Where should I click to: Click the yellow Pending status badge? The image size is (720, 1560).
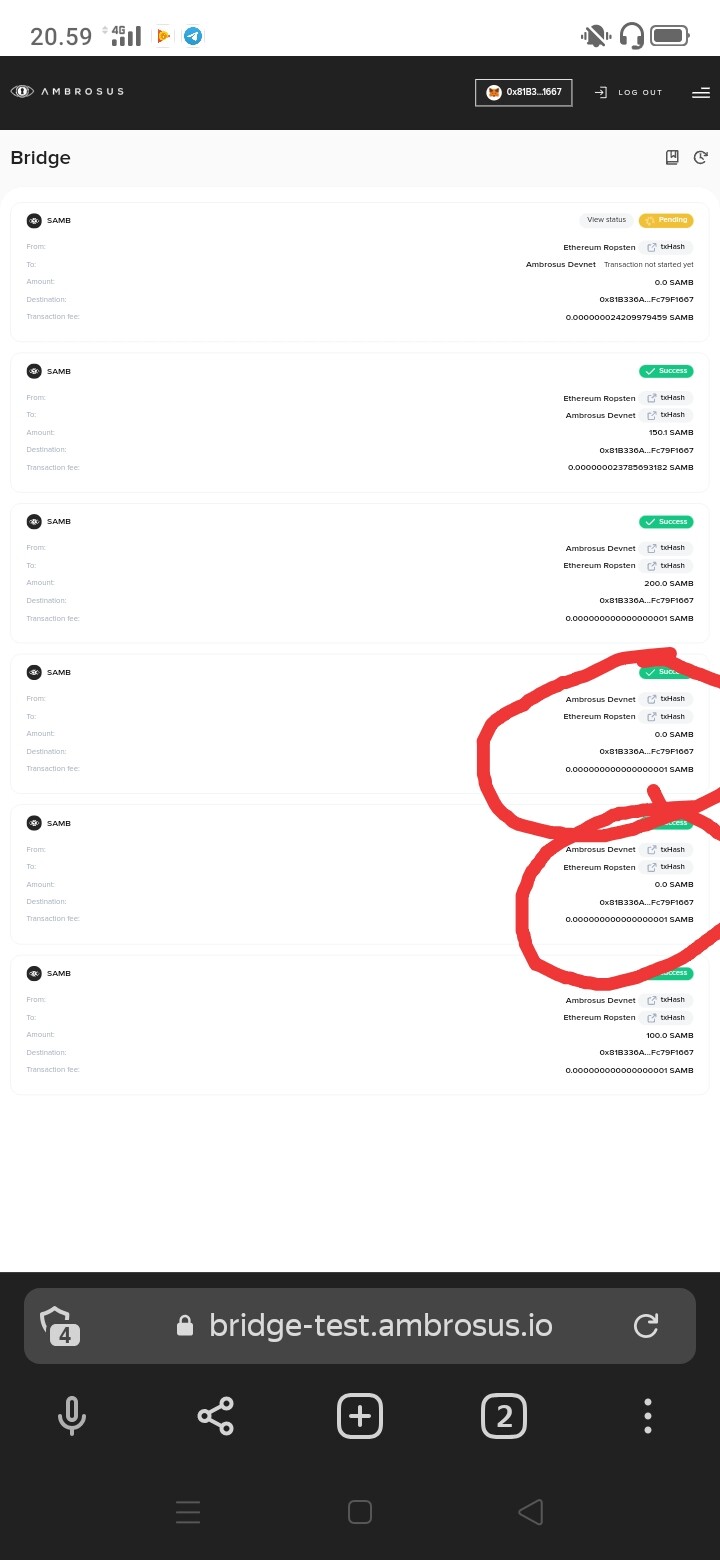(666, 220)
